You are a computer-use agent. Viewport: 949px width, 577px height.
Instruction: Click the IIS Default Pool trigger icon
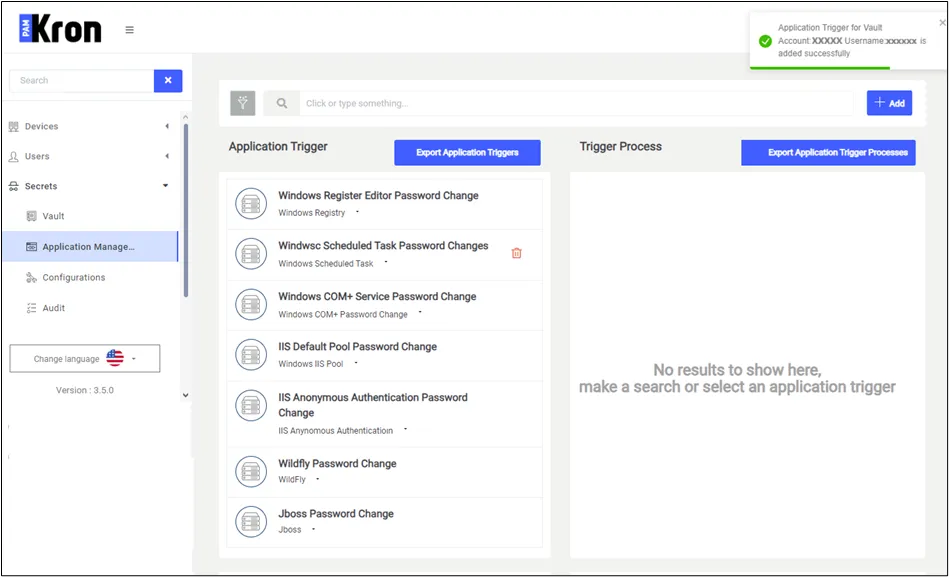coord(251,354)
